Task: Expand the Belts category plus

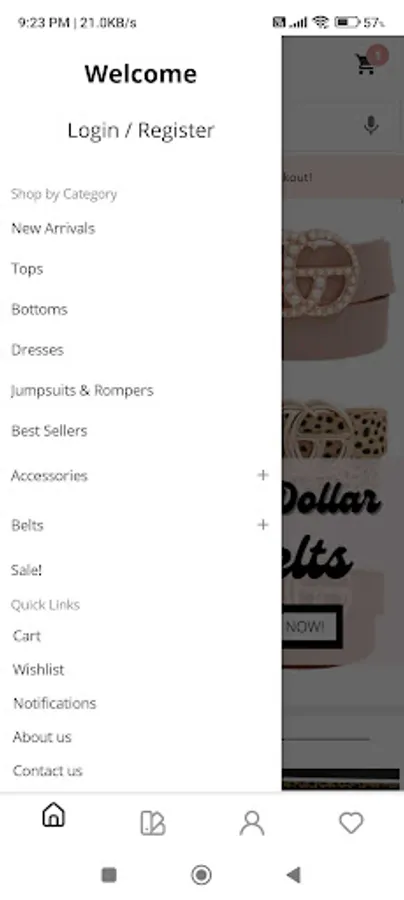Action: (x=263, y=525)
